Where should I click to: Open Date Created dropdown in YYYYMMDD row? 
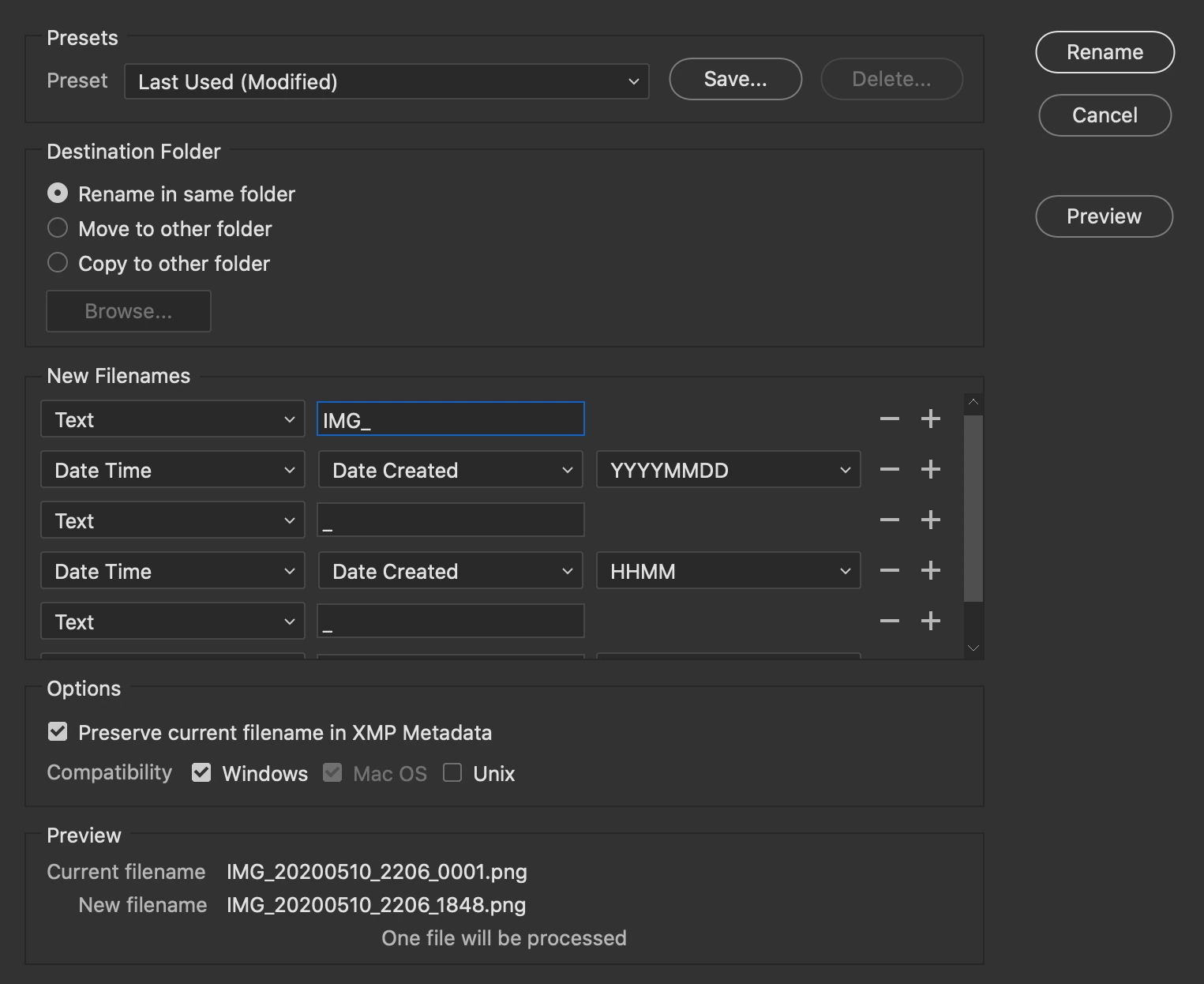click(x=451, y=470)
